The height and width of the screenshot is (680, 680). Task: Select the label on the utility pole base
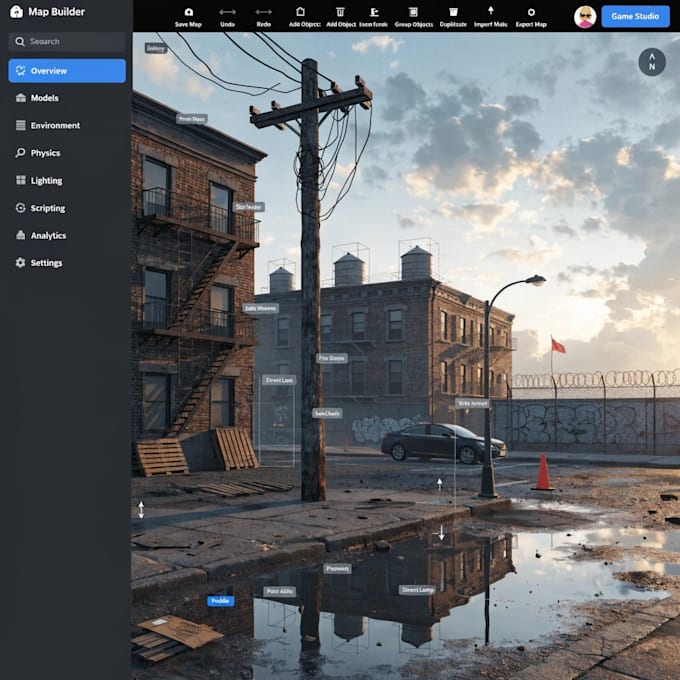327,414
